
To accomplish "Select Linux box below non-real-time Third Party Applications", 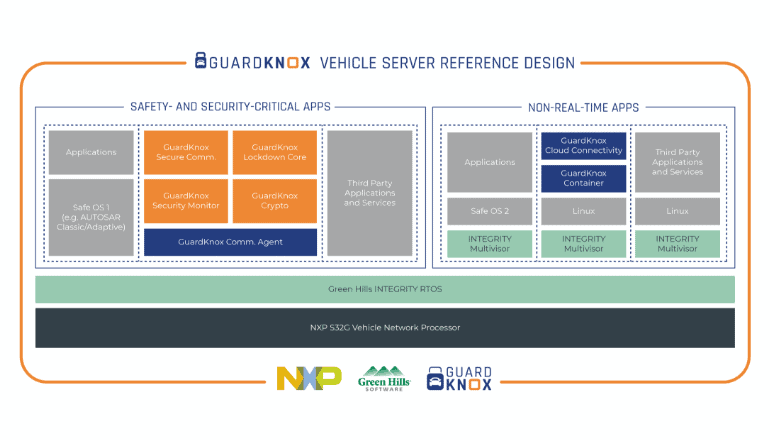I will click(x=678, y=211).
